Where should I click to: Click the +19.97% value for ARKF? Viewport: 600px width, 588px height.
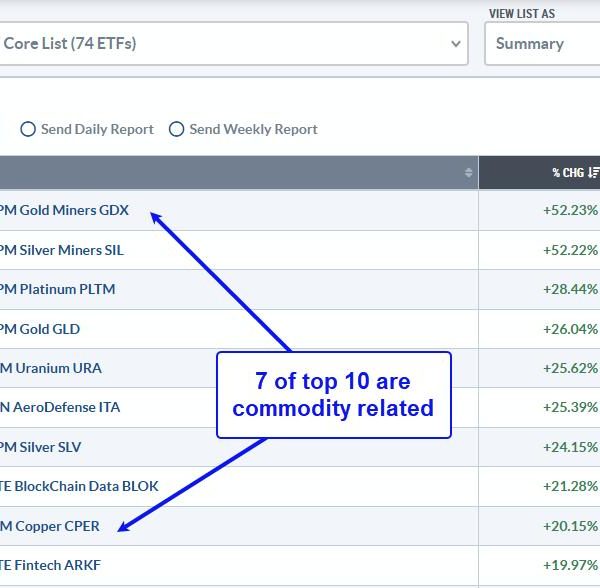point(570,565)
